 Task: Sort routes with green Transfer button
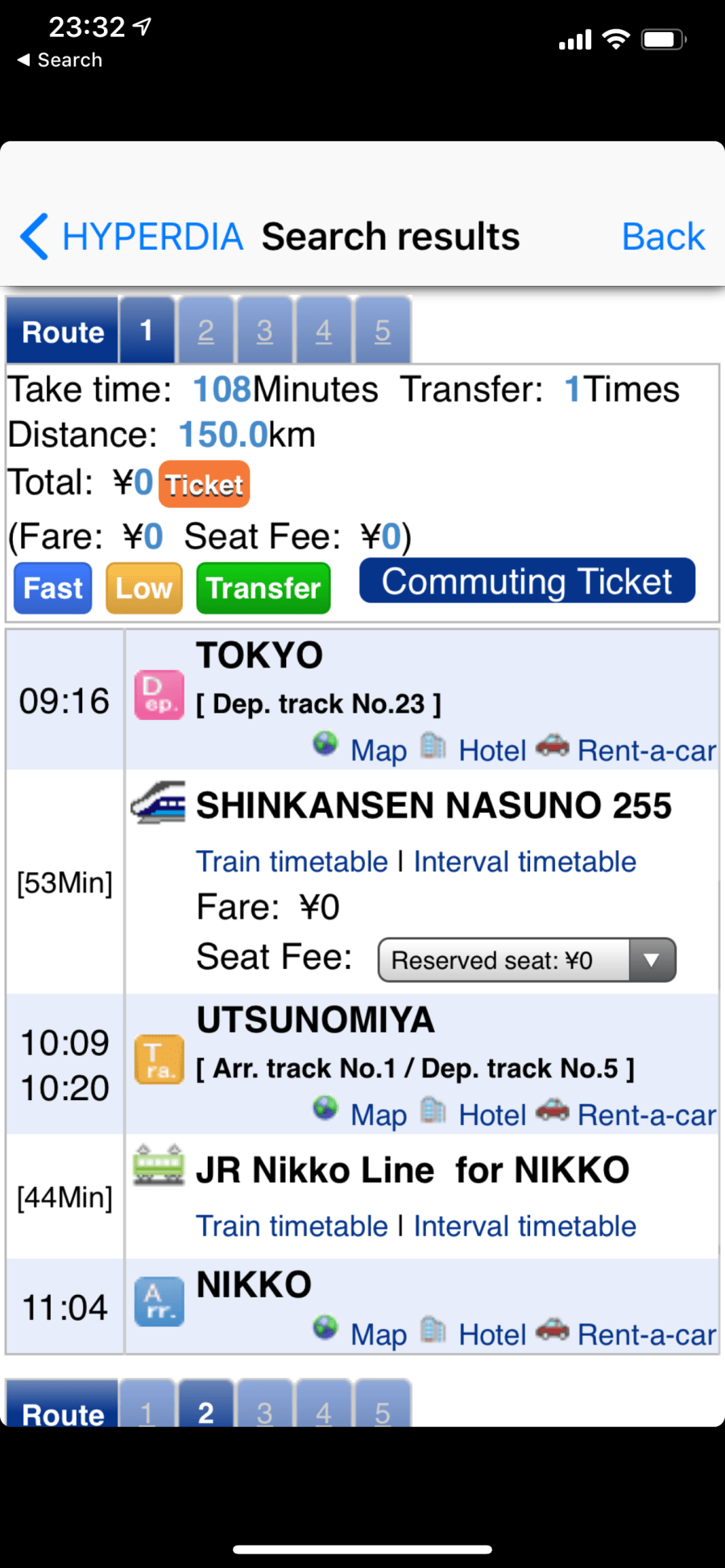tap(263, 588)
